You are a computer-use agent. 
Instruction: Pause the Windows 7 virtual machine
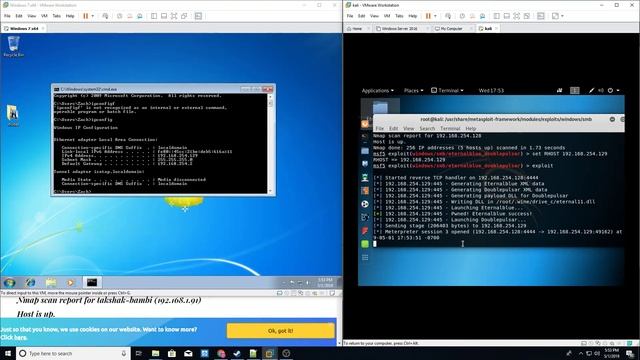pos(85,16)
